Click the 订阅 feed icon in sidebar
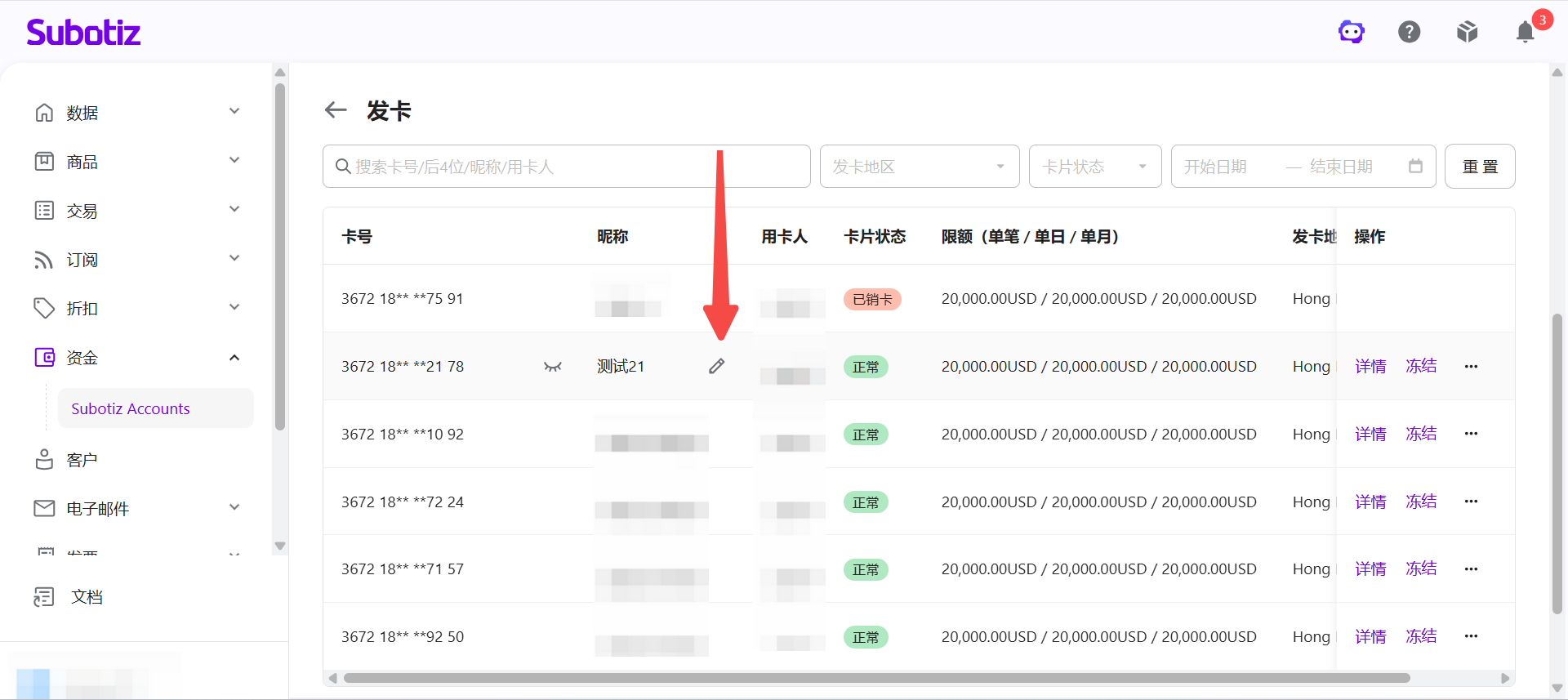Image resolution: width=1568 pixels, height=700 pixels. tap(44, 260)
